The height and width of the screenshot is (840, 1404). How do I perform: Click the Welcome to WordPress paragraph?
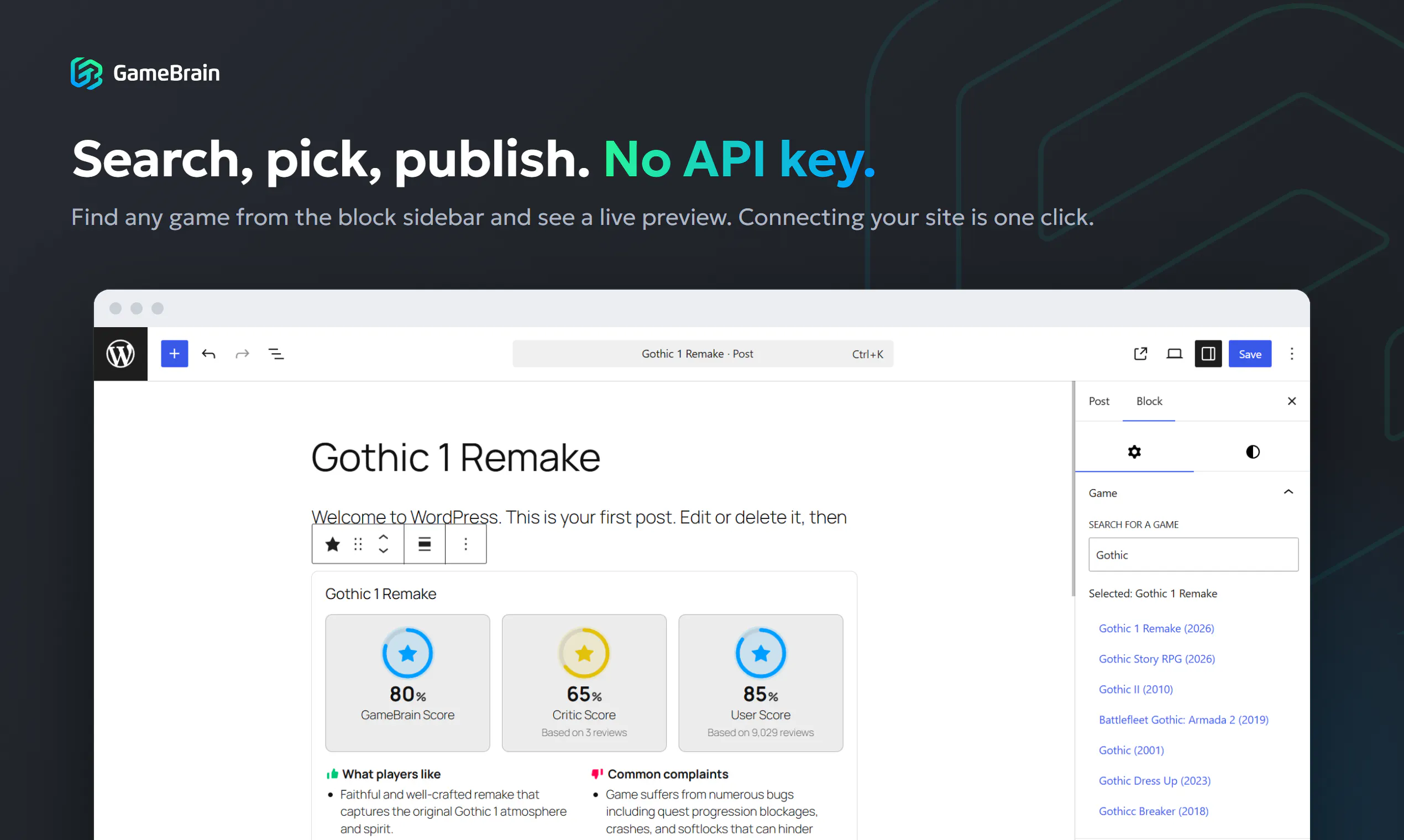pos(579,517)
